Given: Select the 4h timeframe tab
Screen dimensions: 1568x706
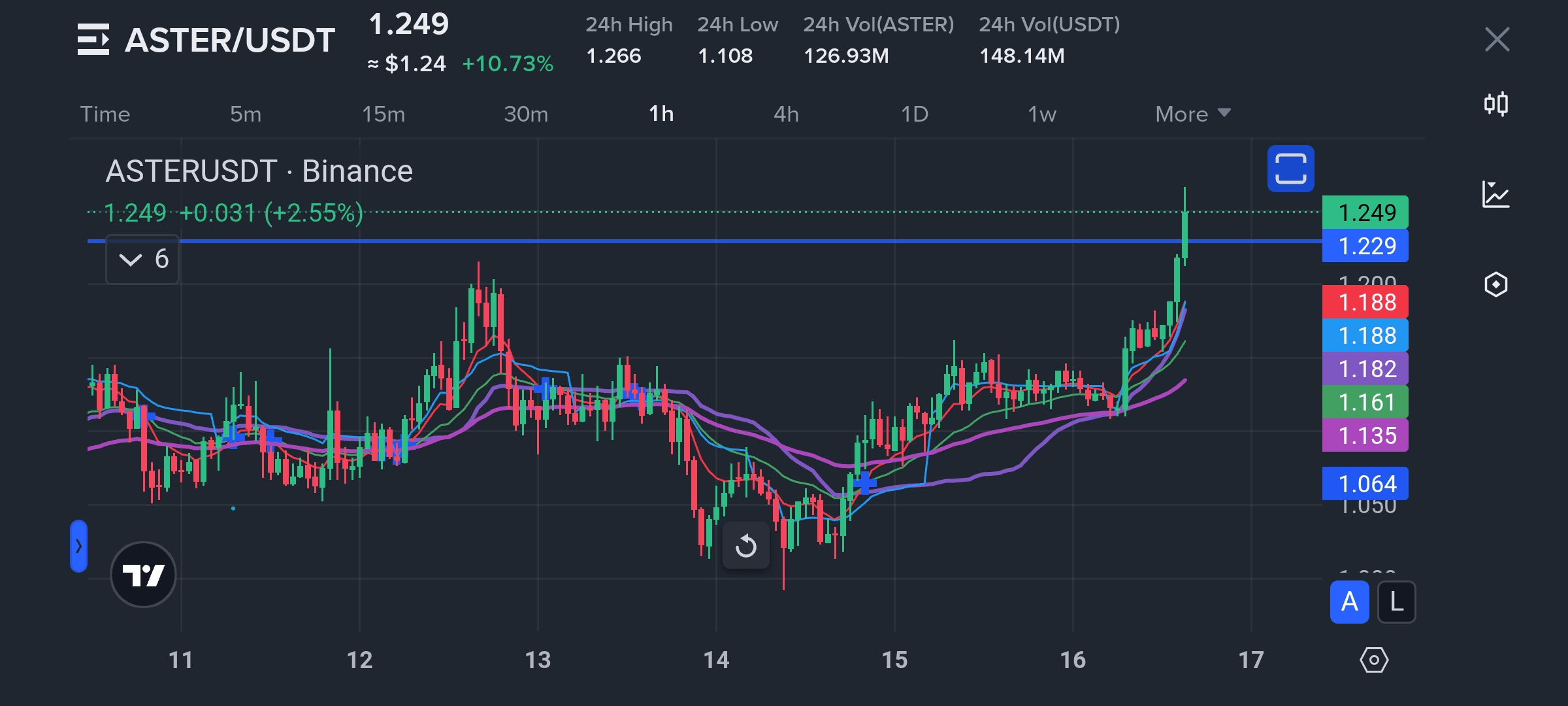Looking at the screenshot, I should point(786,114).
